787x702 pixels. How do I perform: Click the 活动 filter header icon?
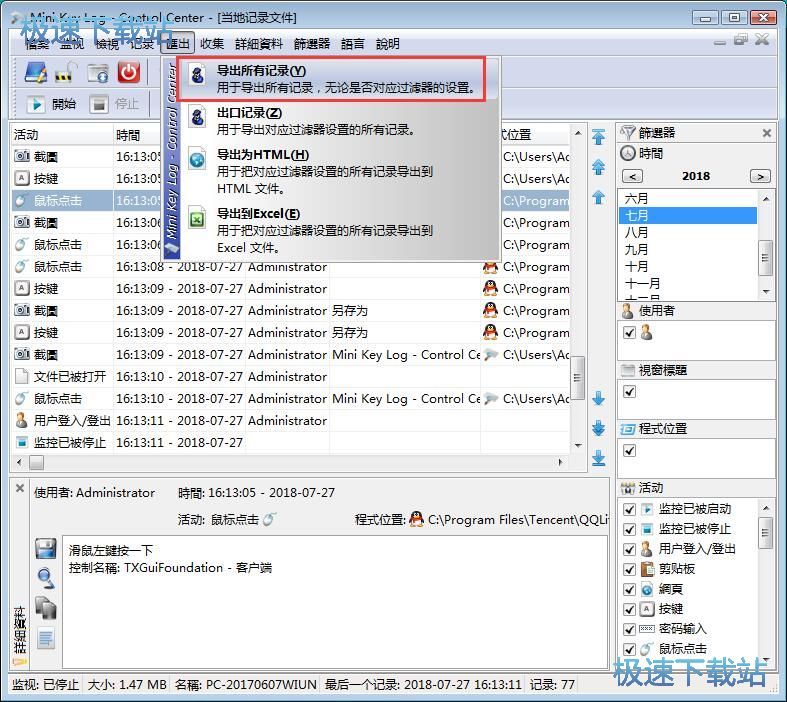[627, 488]
